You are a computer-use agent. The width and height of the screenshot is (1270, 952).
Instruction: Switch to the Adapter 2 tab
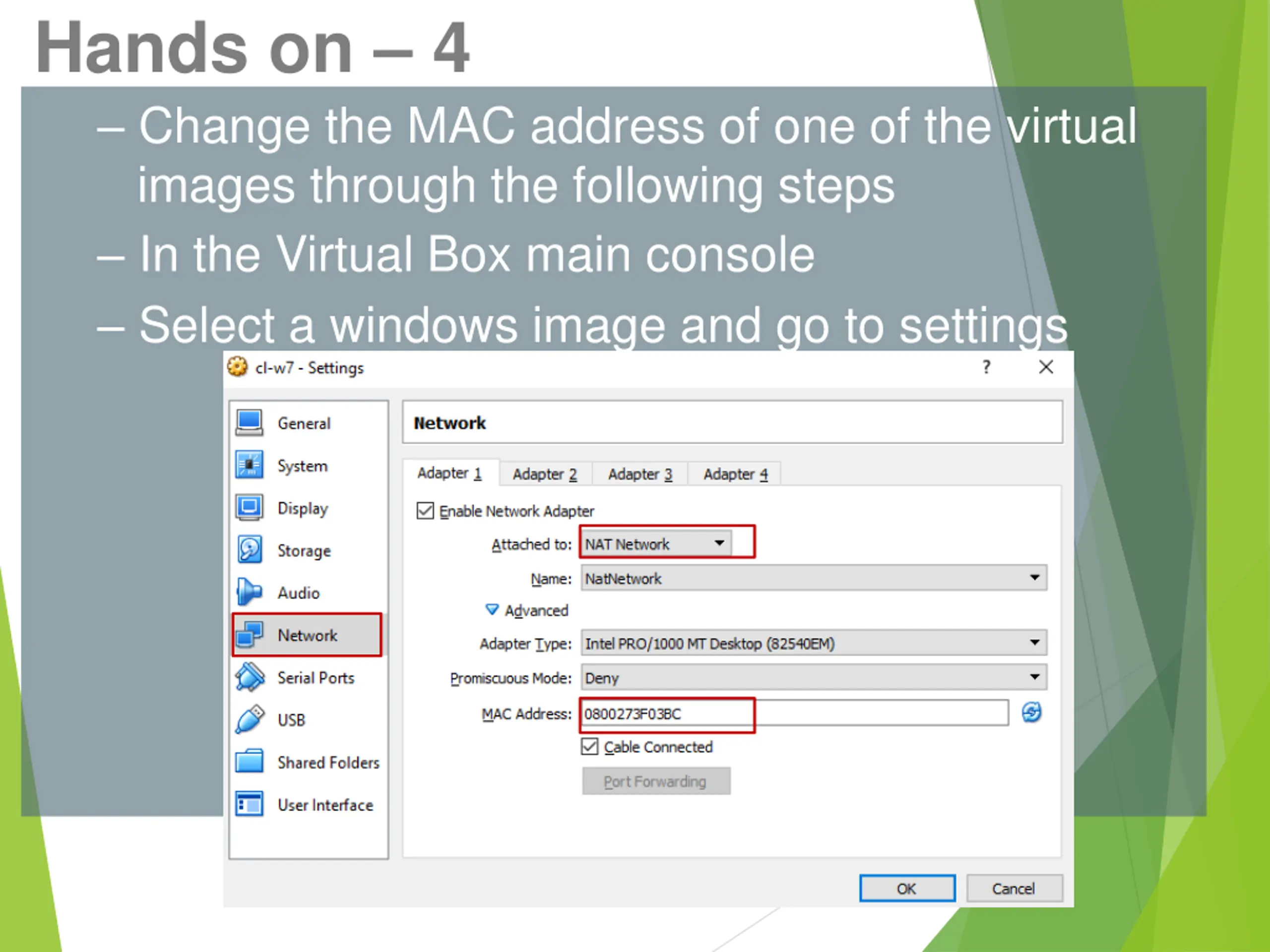pyautogui.click(x=545, y=474)
